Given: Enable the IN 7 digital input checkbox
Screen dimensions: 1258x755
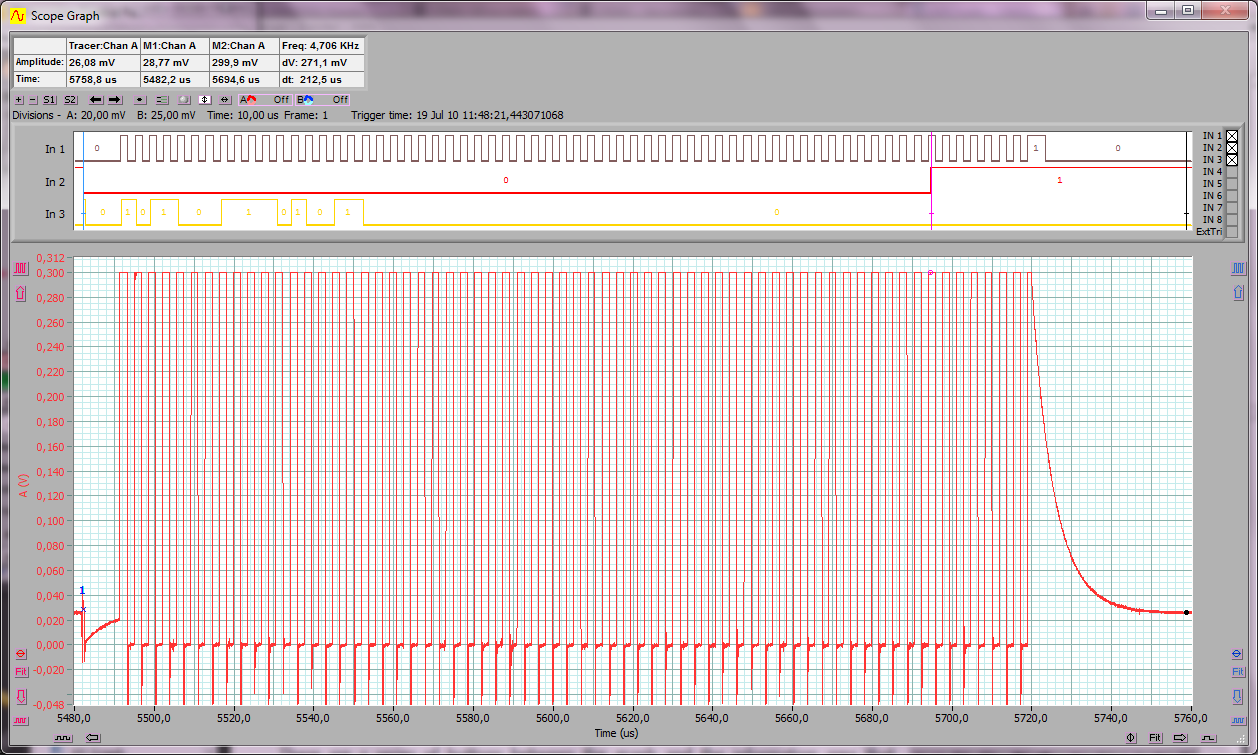Looking at the screenshot, I should coord(1232,207).
